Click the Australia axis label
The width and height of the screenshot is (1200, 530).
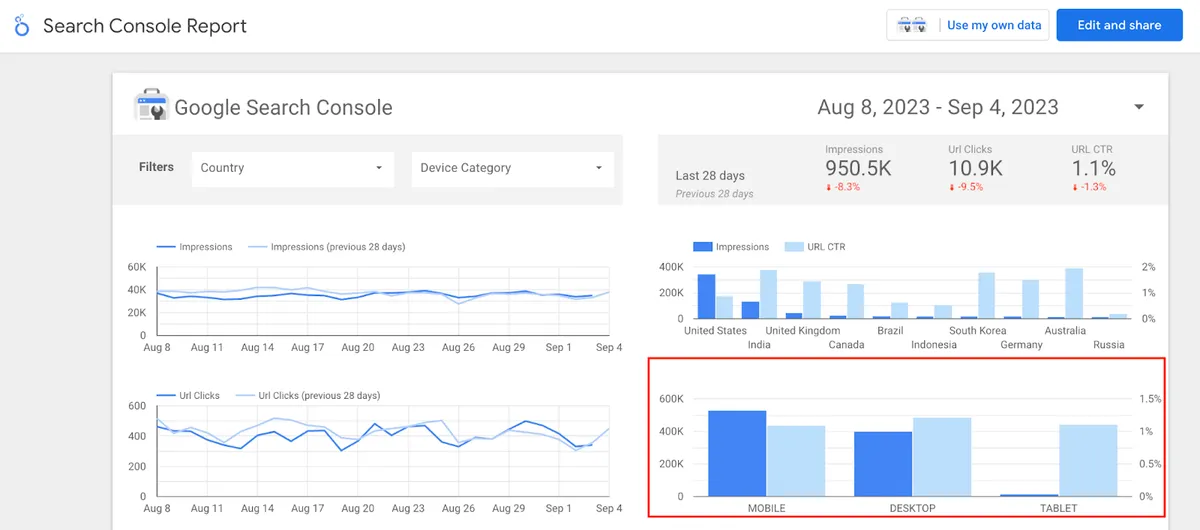1065,331
